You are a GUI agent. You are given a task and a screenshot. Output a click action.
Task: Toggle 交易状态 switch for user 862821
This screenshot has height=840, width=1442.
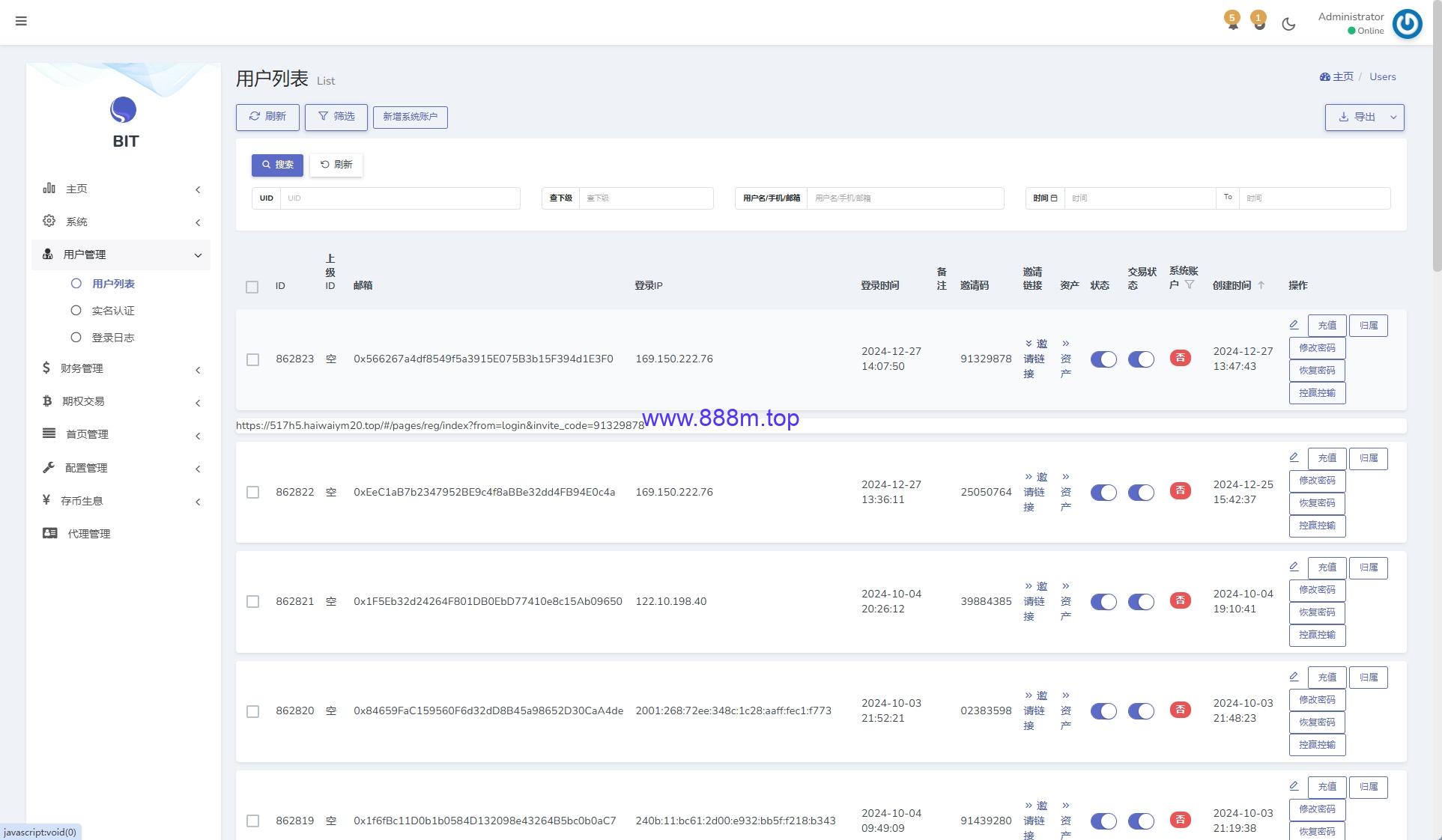(x=1141, y=601)
